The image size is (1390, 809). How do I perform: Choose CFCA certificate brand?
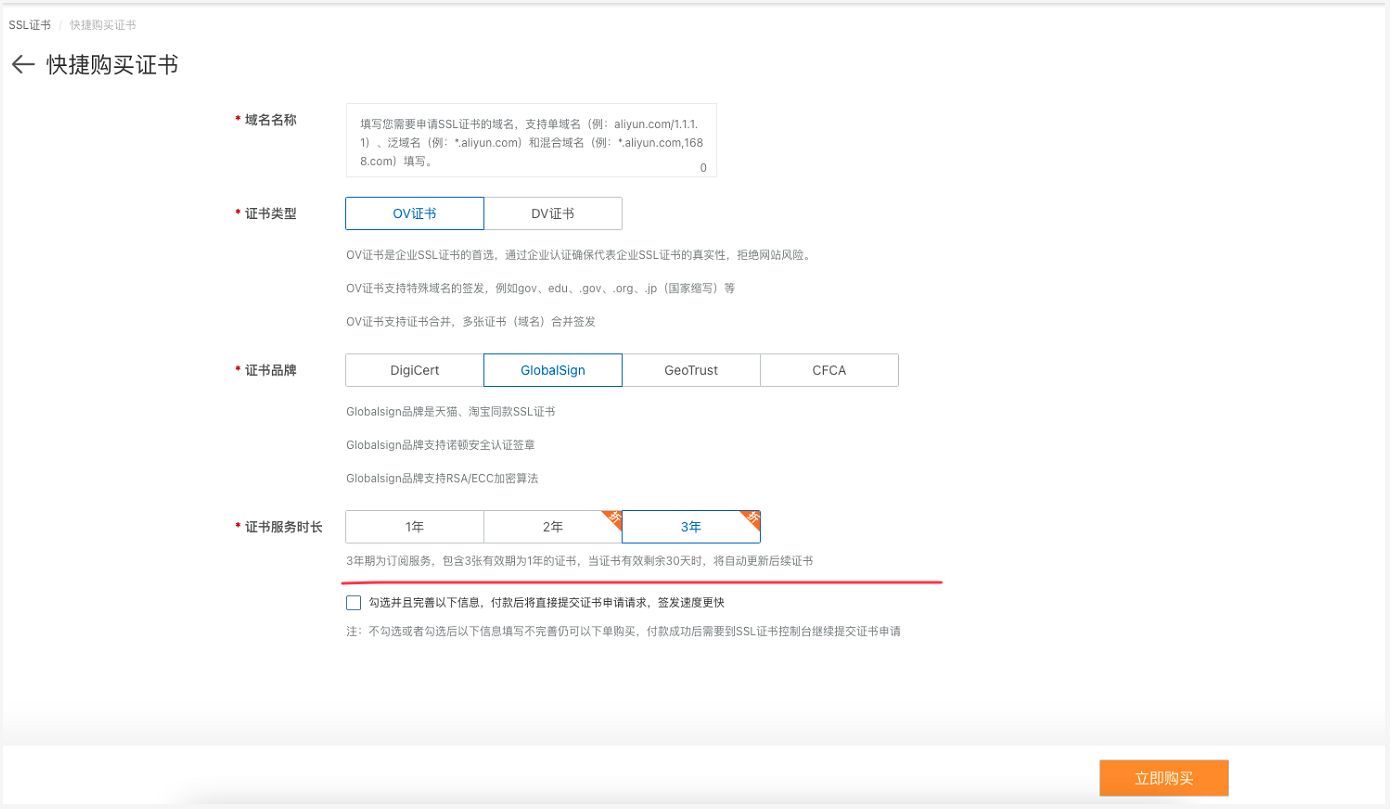(x=829, y=370)
